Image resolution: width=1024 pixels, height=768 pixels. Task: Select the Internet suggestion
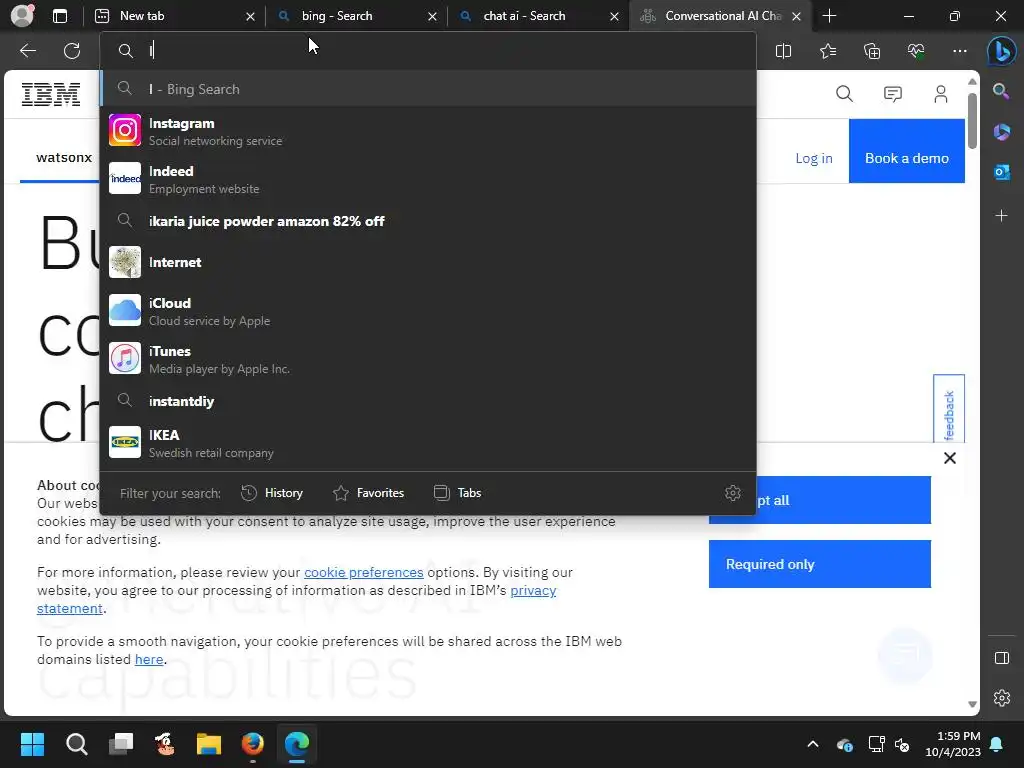428,263
